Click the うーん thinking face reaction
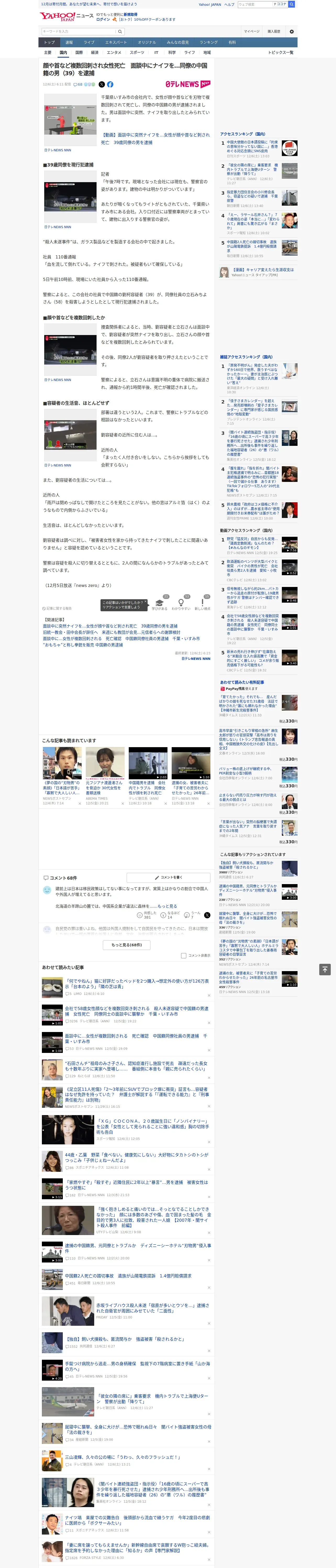 coord(187,915)
